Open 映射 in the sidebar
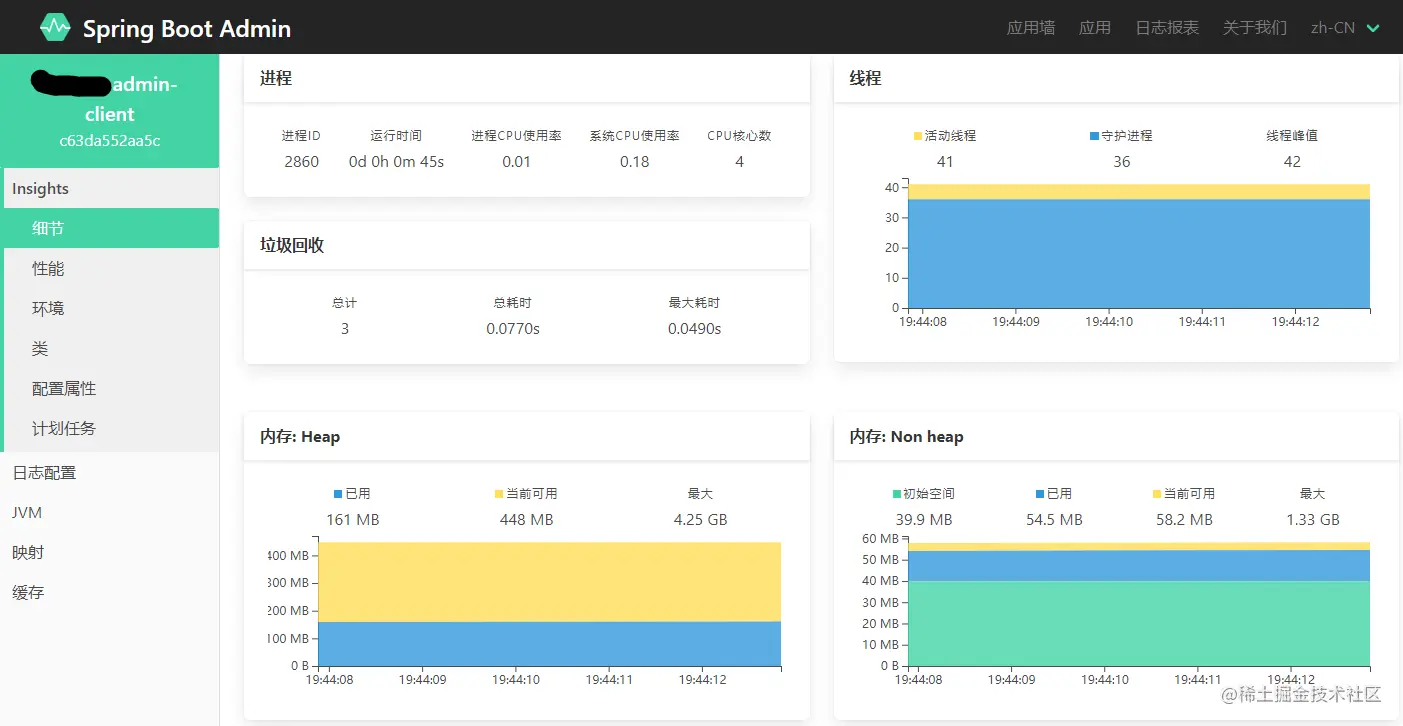The height and width of the screenshot is (726, 1403). (x=109, y=552)
